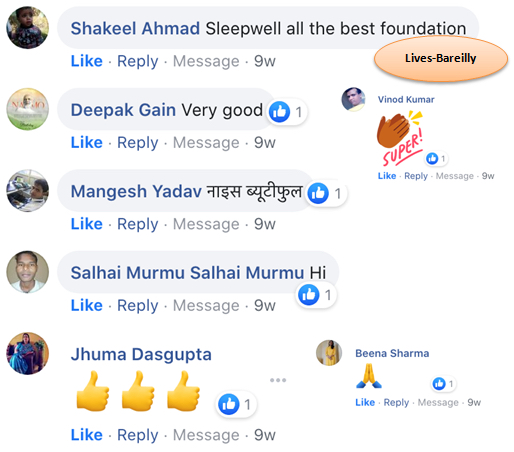Image resolution: width=514 pixels, height=452 pixels.
Task: Click the orange Lives-Bareilly callout
Action: [441, 59]
